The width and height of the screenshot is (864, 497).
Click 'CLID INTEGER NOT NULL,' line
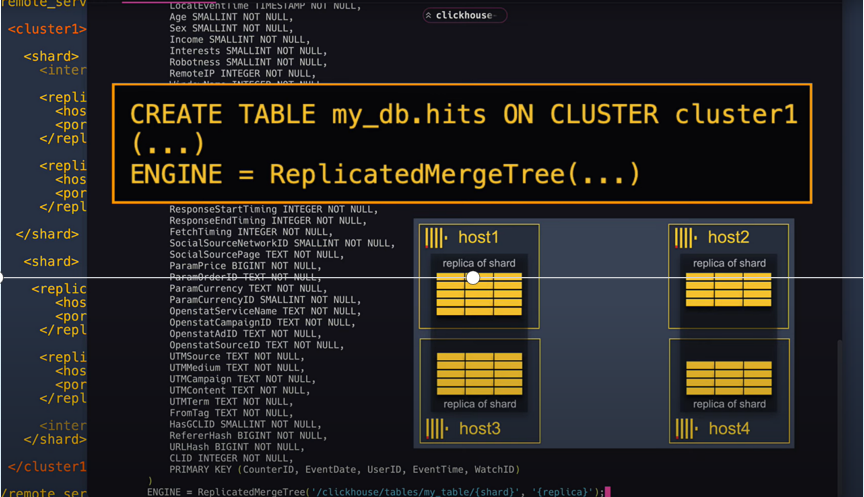(231, 458)
